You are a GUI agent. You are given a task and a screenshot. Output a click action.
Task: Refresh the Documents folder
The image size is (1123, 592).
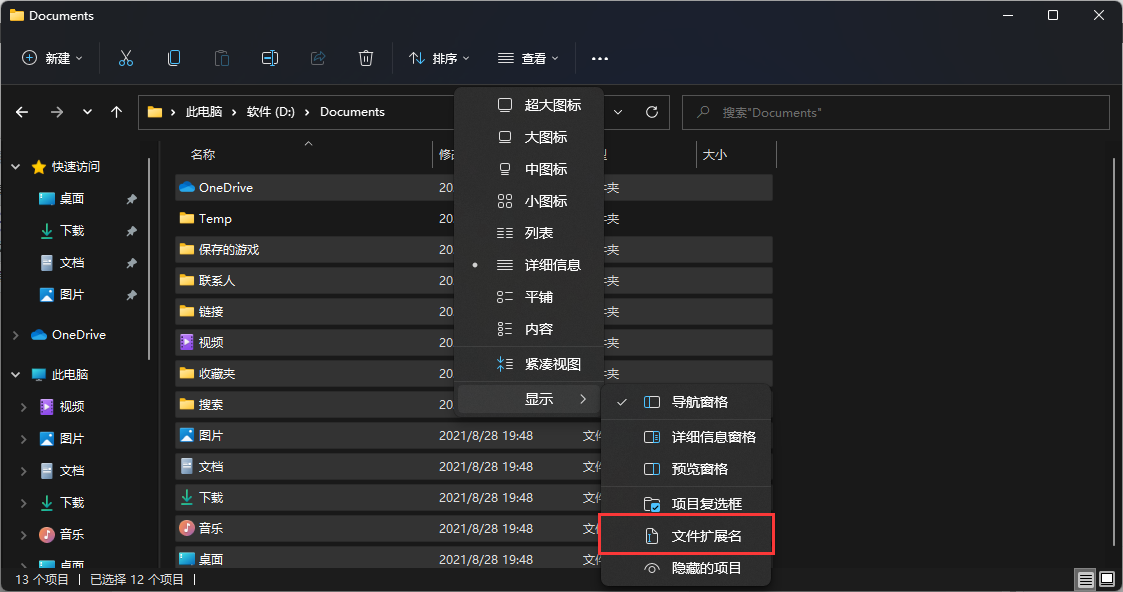pyautogui.click(x=652, y=112)
